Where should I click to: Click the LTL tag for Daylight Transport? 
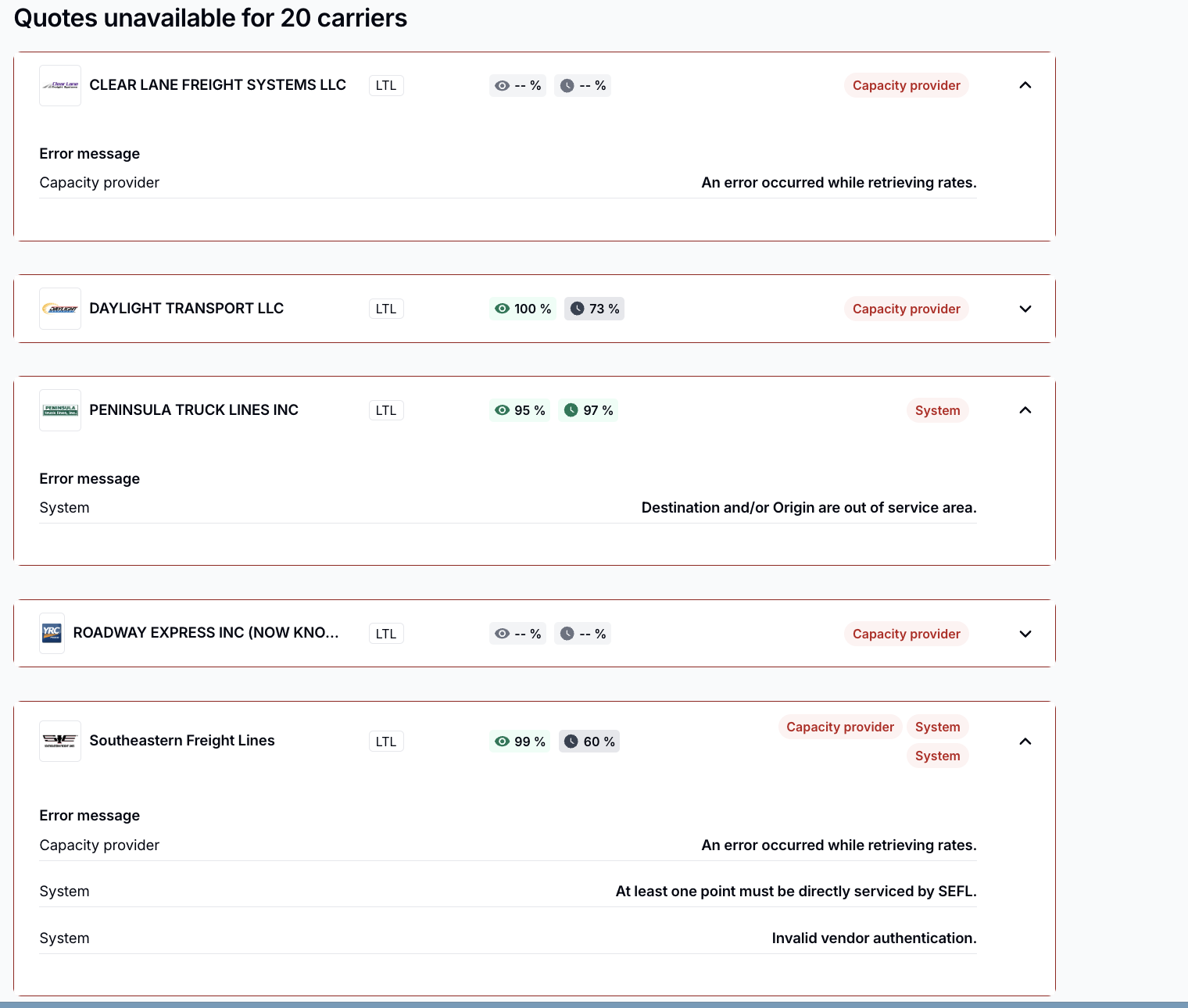pos(386,309)
